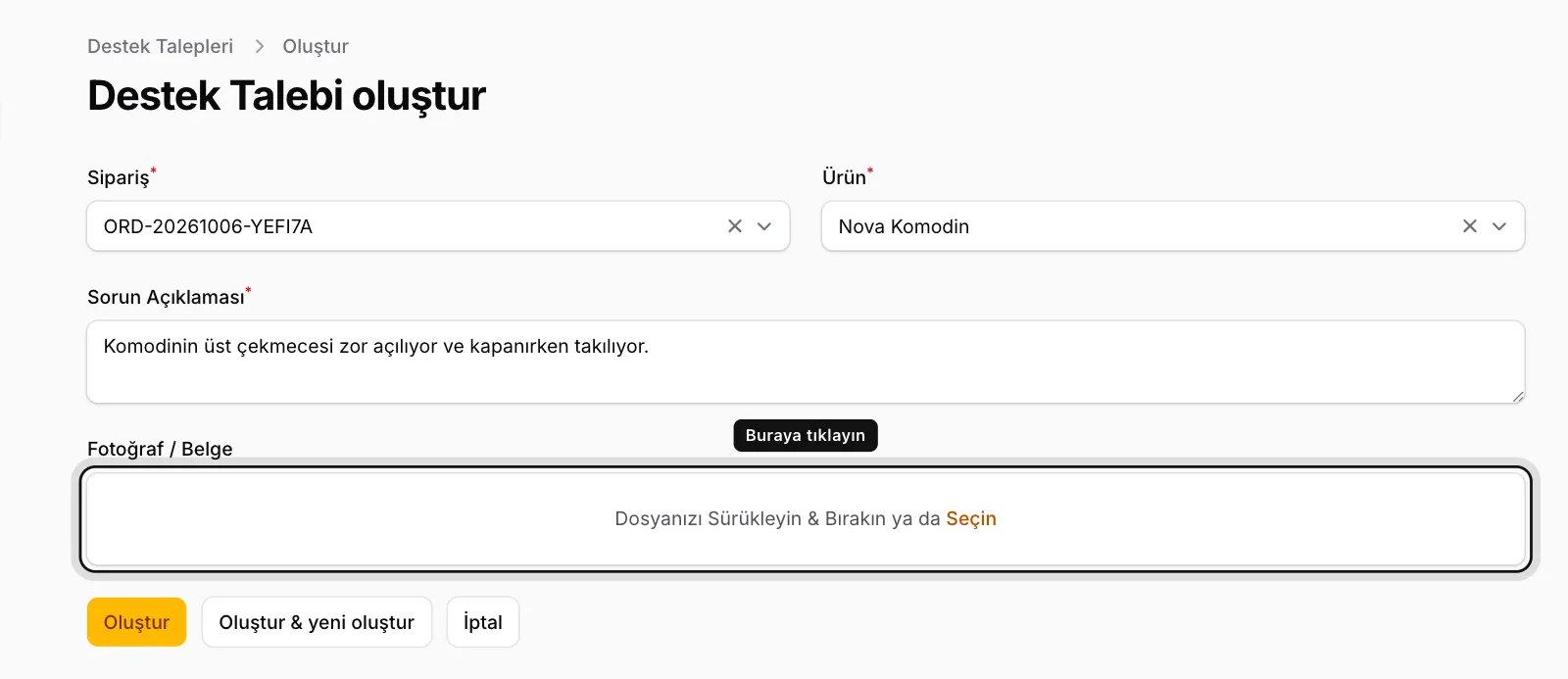
Task: Clear the selected Sipariş order value
Action: (735, 226)
